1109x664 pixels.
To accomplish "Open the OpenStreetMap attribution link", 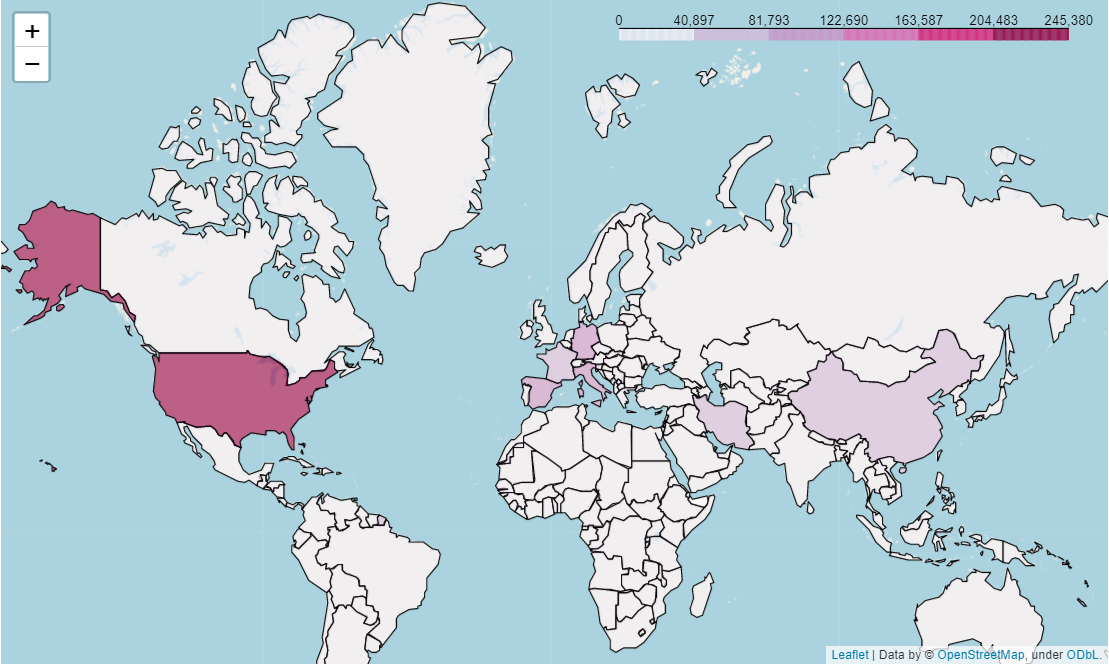I will [980, 655].
